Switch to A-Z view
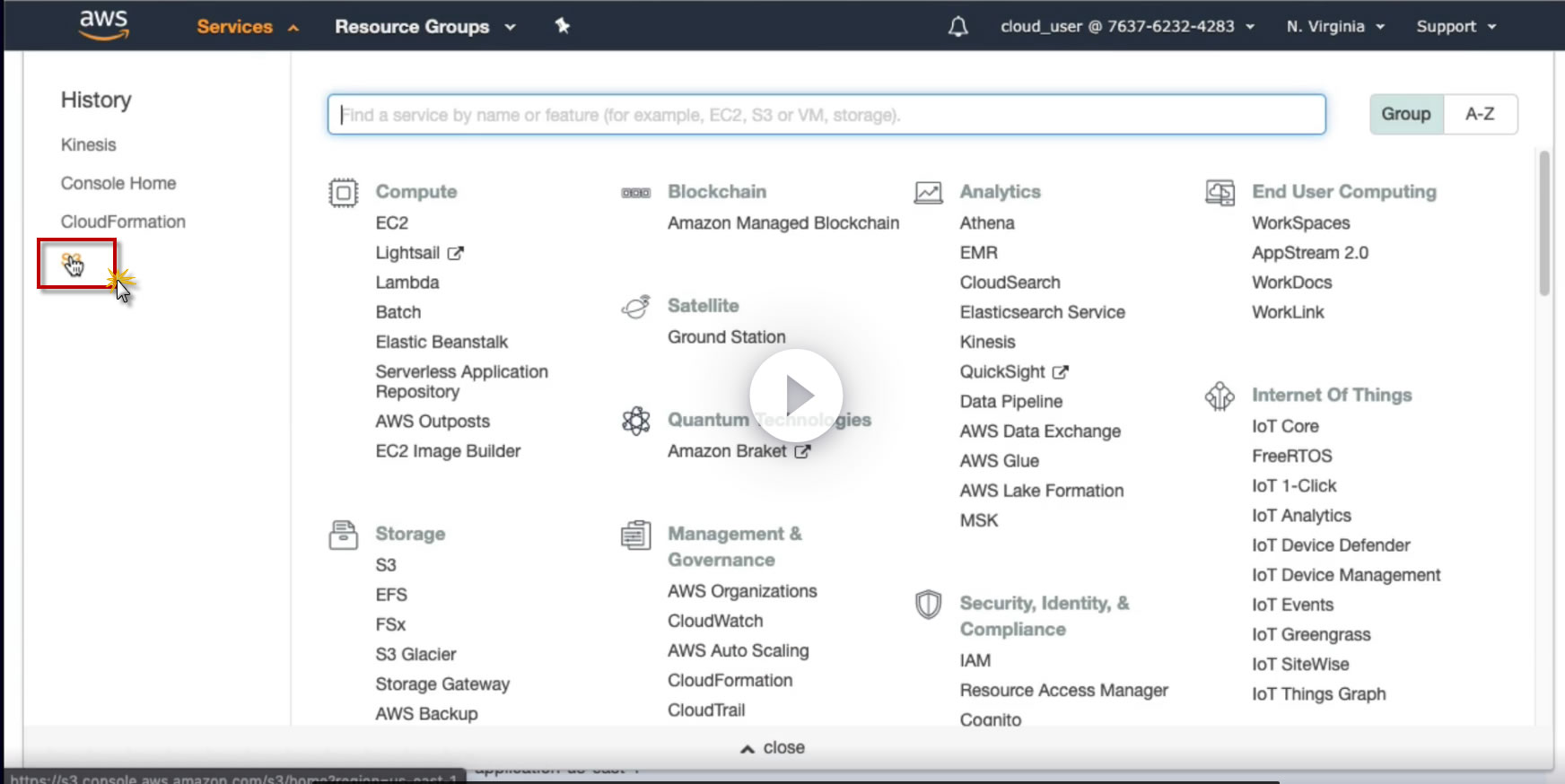 point(1480,115)
